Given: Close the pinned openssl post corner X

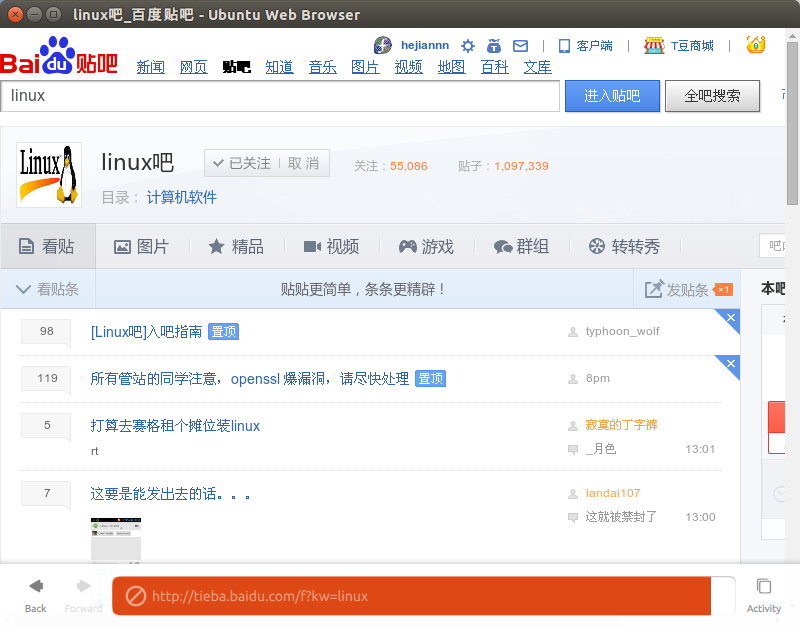Looking at the screenshot, I should pyautogui.click(x=731, y=364).
